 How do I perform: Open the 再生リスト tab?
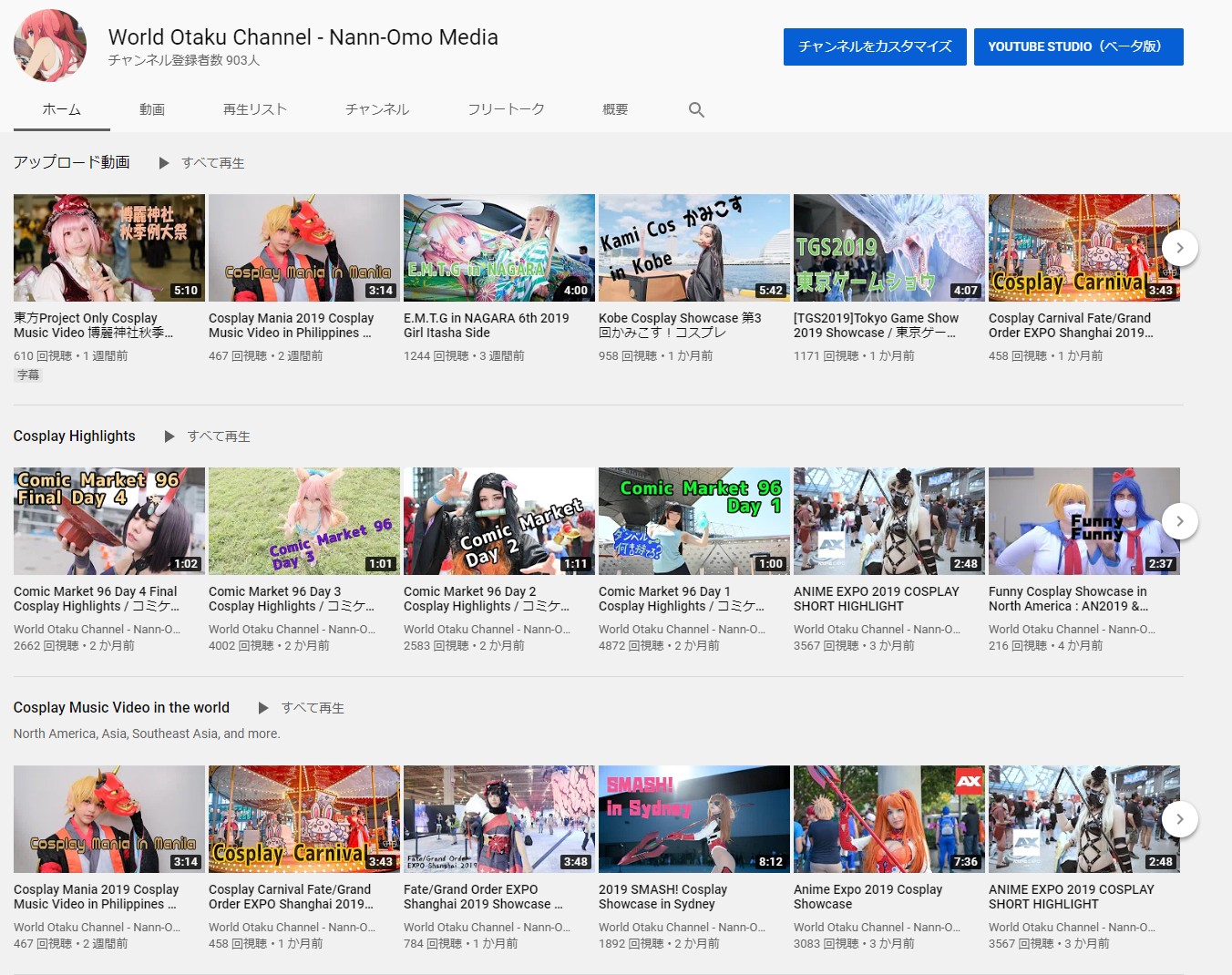pyautogui.click(x=255, y=109)
